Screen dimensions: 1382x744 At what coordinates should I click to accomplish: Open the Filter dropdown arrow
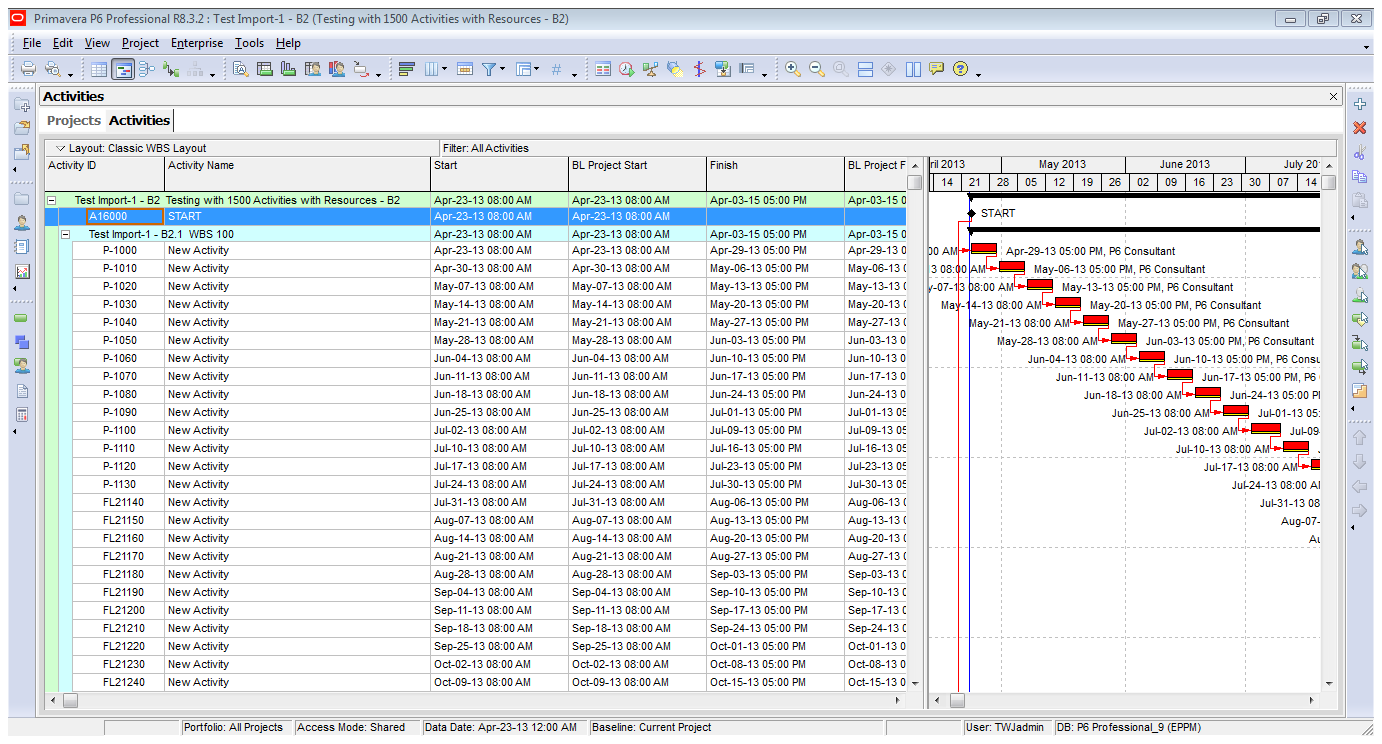(503, 70)
